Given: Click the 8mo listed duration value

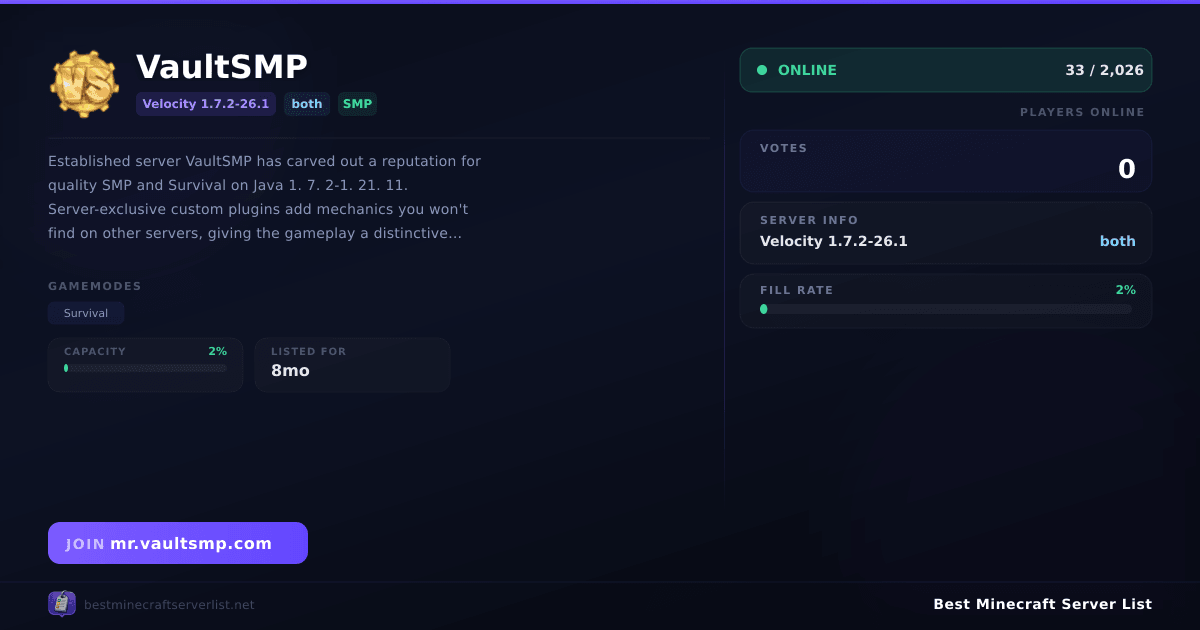Looking at the screenshot, I should [x=290, y=370].
